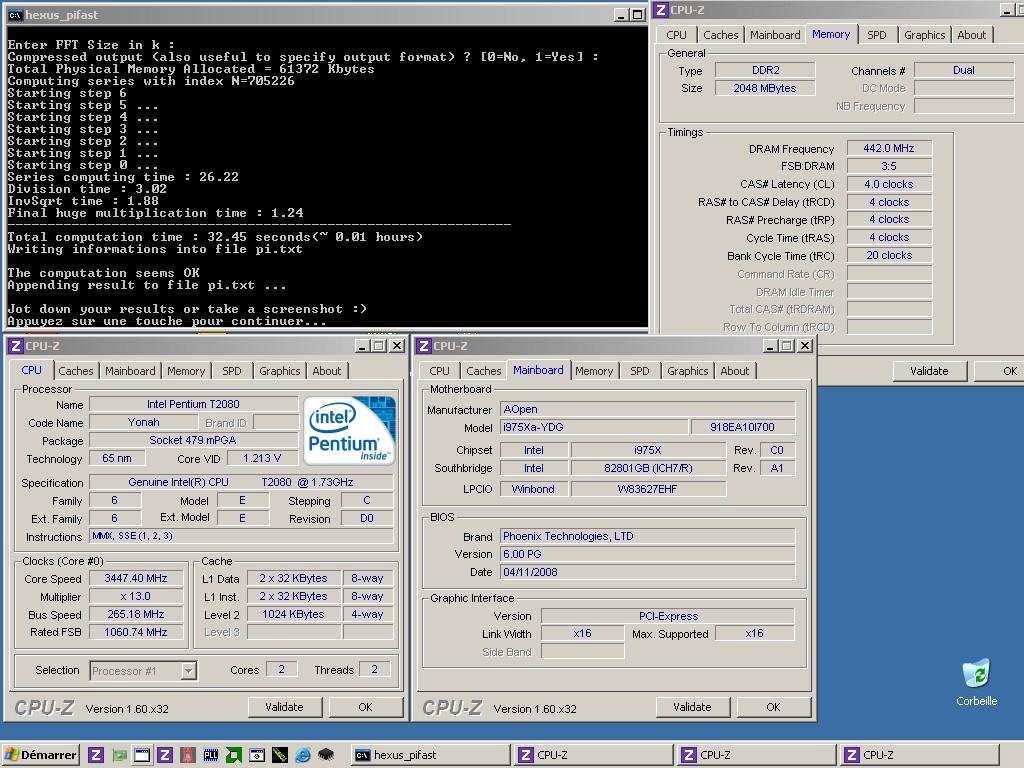The width and height of the screenshot is (1024, 768).
Task: Click DRAM Frequency value 442.0 MHz
Action: (889, 148)
